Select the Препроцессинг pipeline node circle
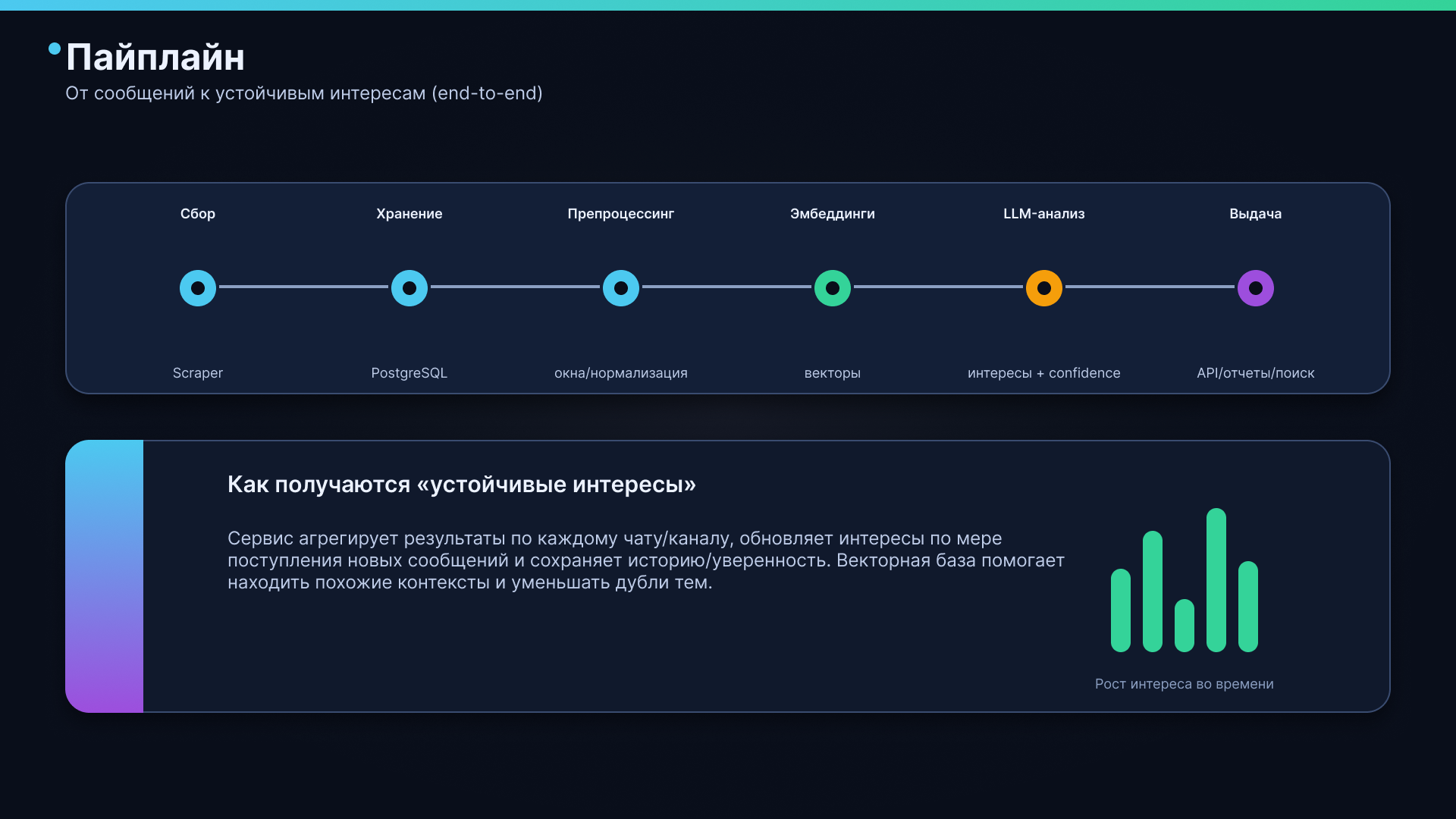Screen dimensions: 1456x819 (x=621, y=288)
